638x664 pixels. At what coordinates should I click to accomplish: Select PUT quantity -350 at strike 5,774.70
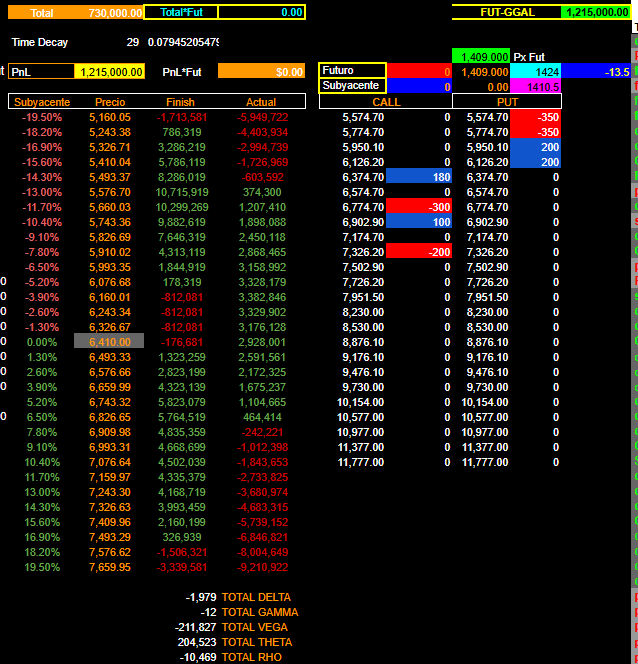pyautogui.click(x=536, y=132)
